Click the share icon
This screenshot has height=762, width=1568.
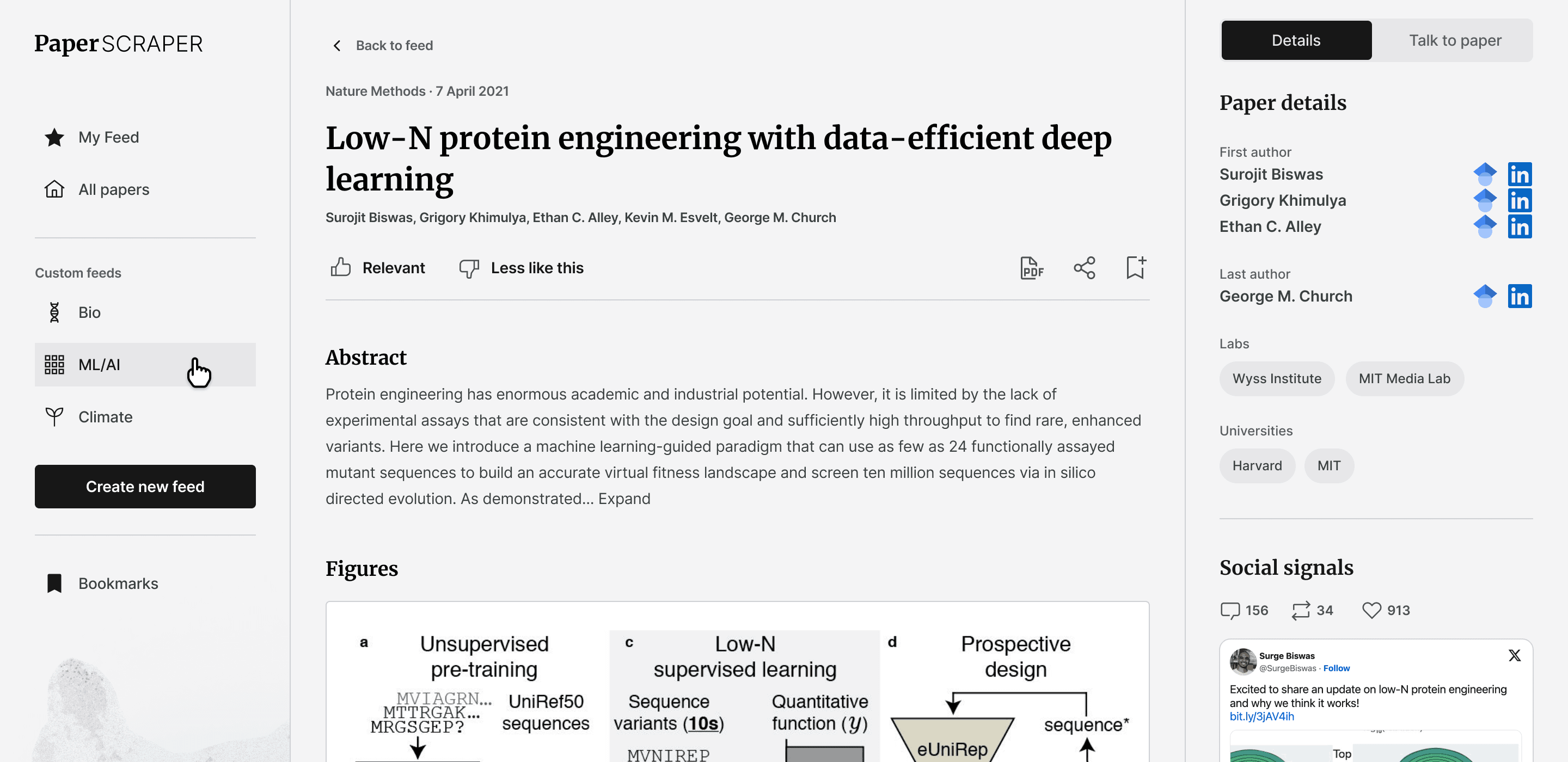(1084, 268)
